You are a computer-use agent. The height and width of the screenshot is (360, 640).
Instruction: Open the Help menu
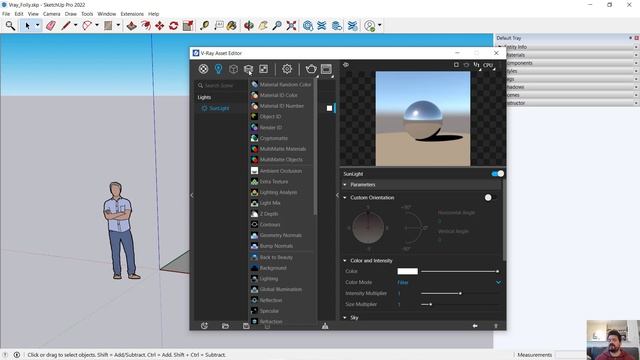pos(153,14)
